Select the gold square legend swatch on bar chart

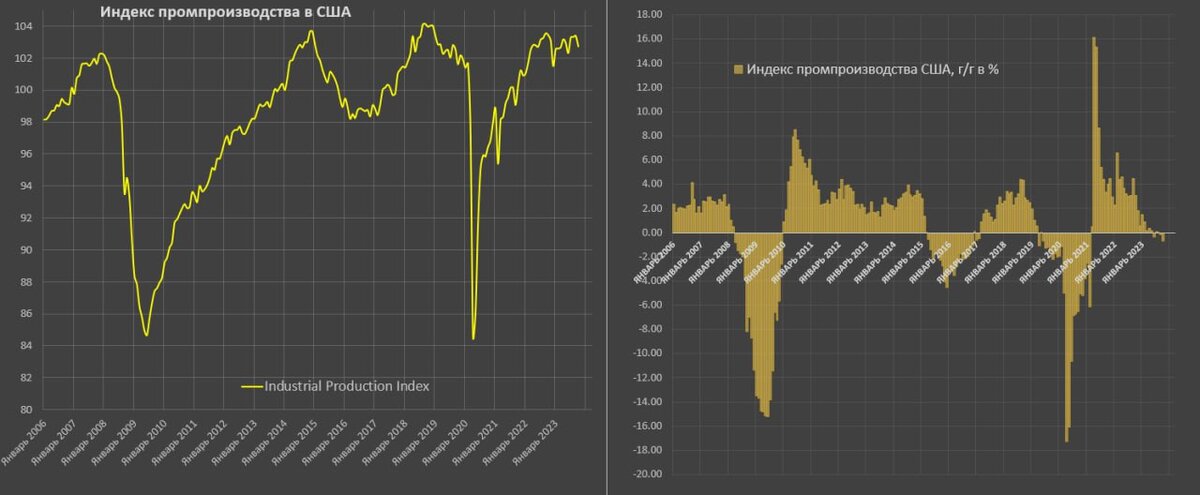tap(739, 69)
